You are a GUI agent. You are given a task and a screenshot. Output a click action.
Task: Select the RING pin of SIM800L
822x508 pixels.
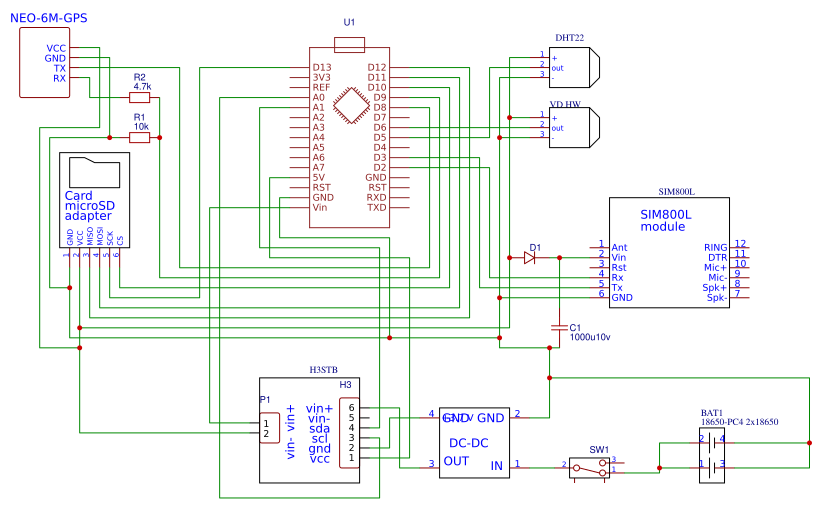(716, 247)
